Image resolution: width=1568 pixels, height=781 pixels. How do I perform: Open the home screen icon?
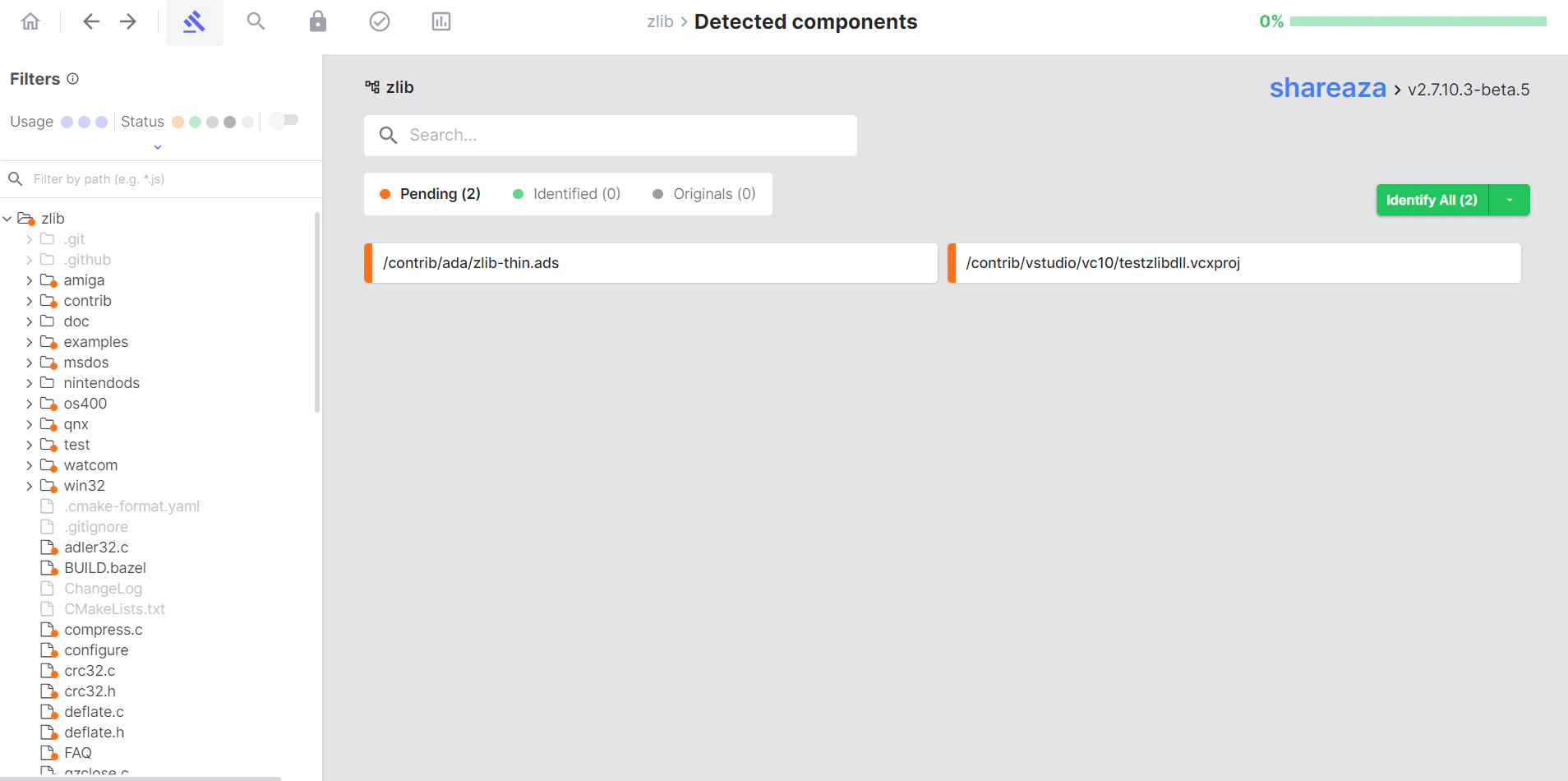[x=30, y=21]
